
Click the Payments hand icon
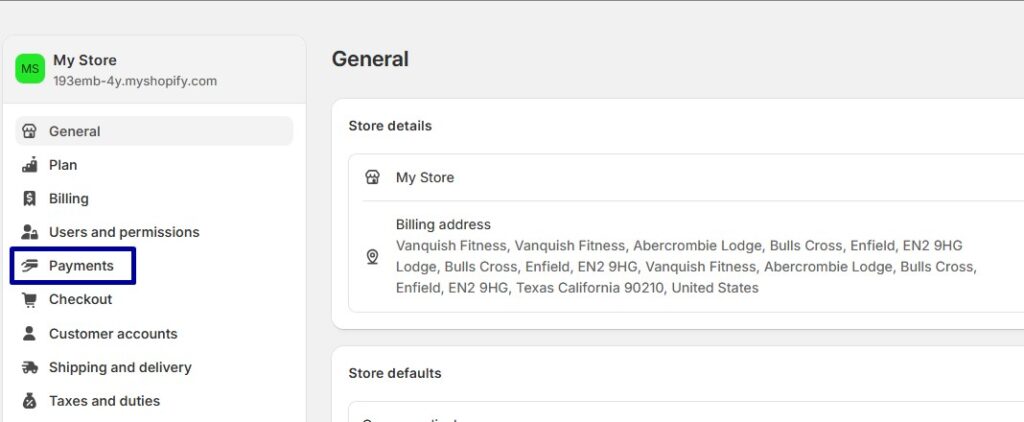coord(29,266)
